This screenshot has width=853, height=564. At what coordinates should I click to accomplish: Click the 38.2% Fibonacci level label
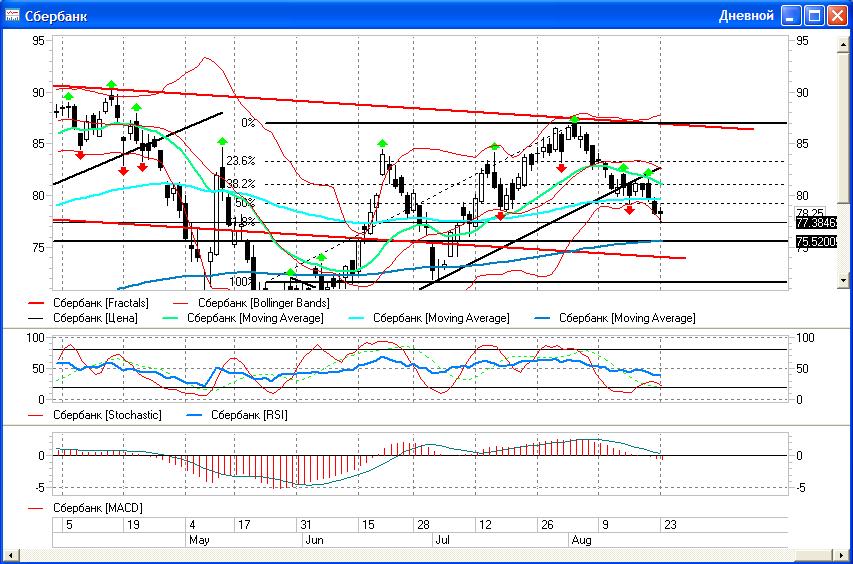click(x=241, y=184)
